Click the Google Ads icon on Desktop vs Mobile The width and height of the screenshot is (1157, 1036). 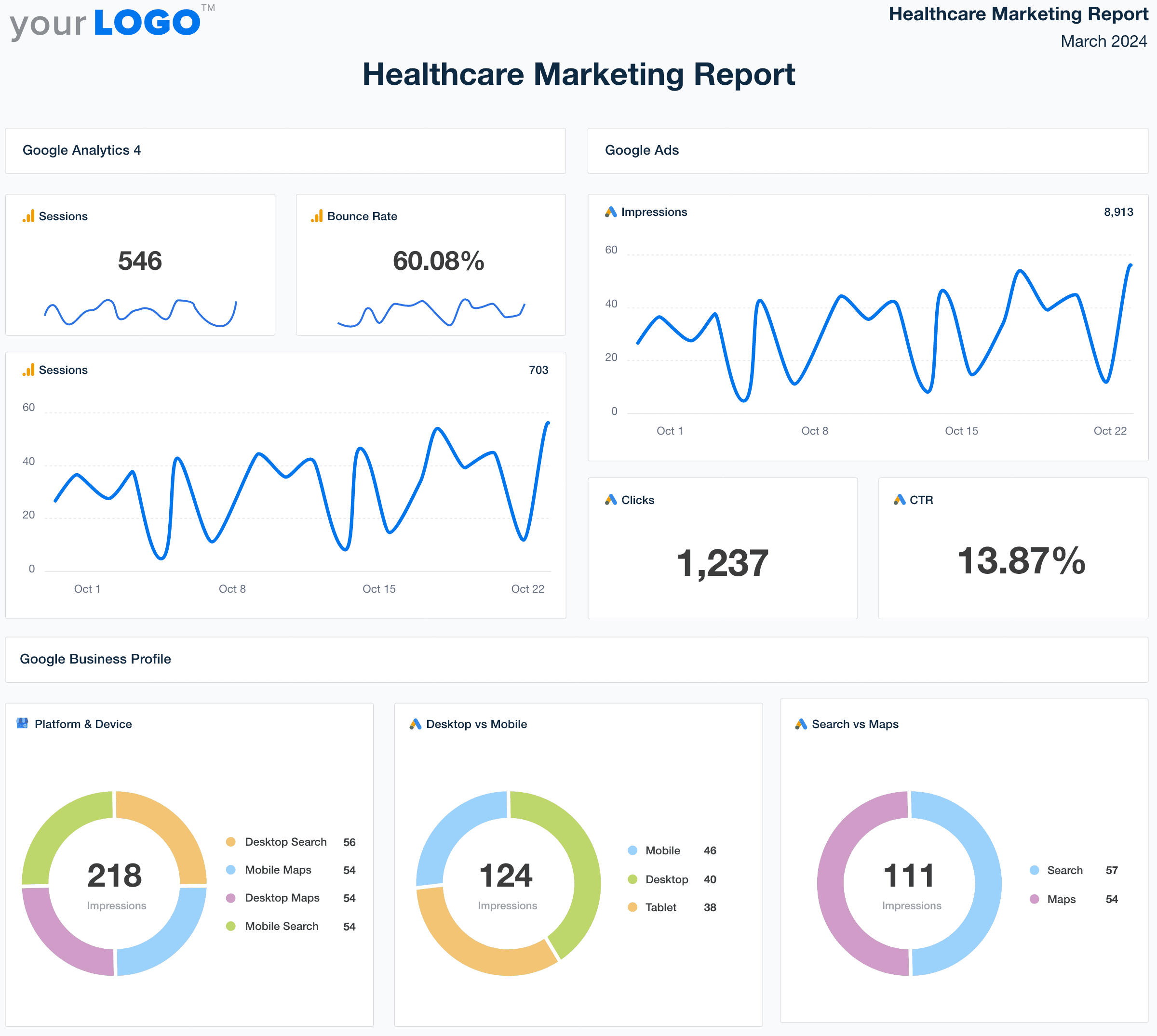414,724
